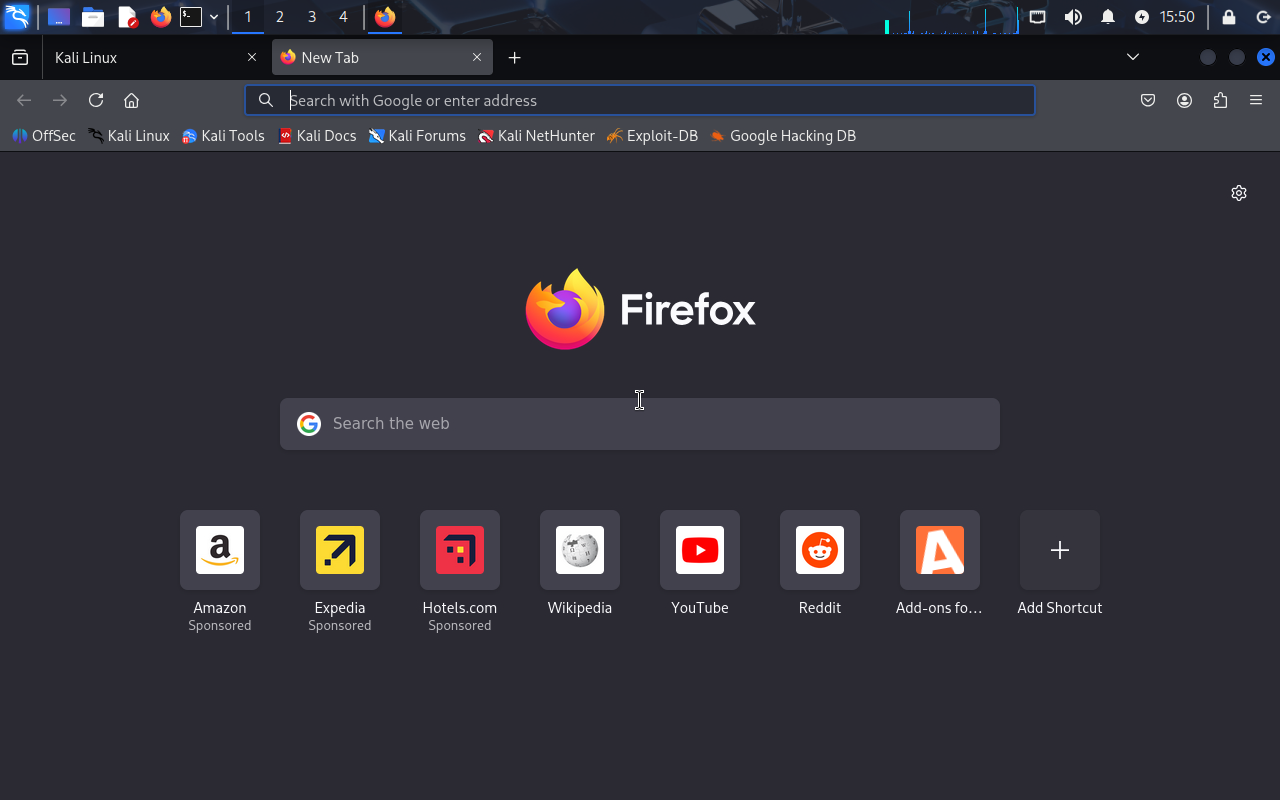Screen dimensions: 1280x800
Task: Open the Firefox hamburger menu
Action: click(x=1256, y=100)
